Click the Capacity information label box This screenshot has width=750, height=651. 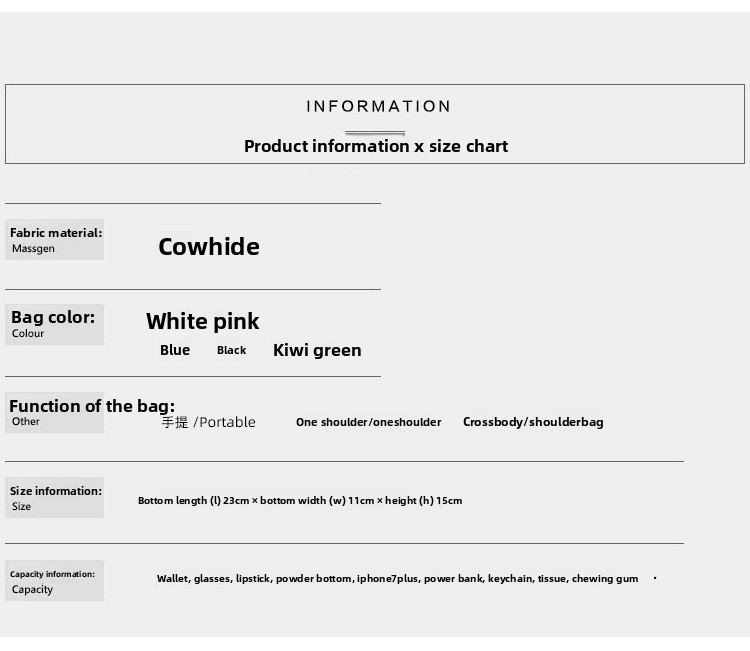tap(55, 581)
